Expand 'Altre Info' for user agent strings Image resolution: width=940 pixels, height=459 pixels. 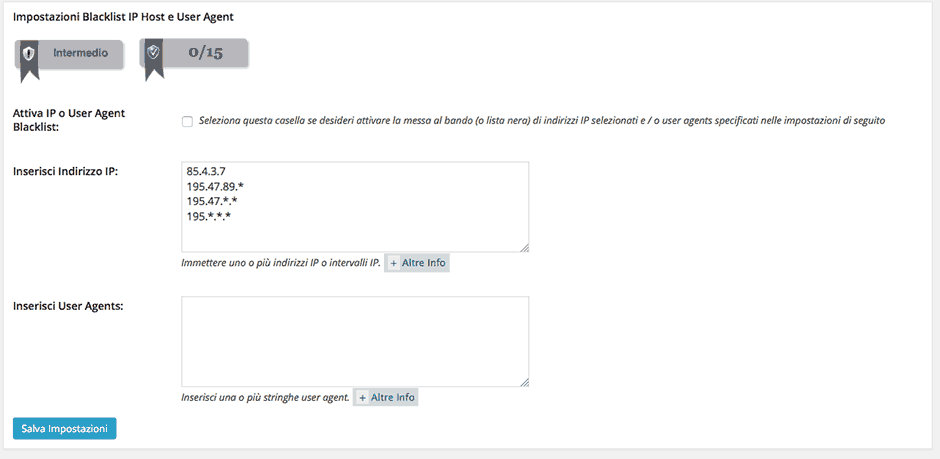(392, 397)
